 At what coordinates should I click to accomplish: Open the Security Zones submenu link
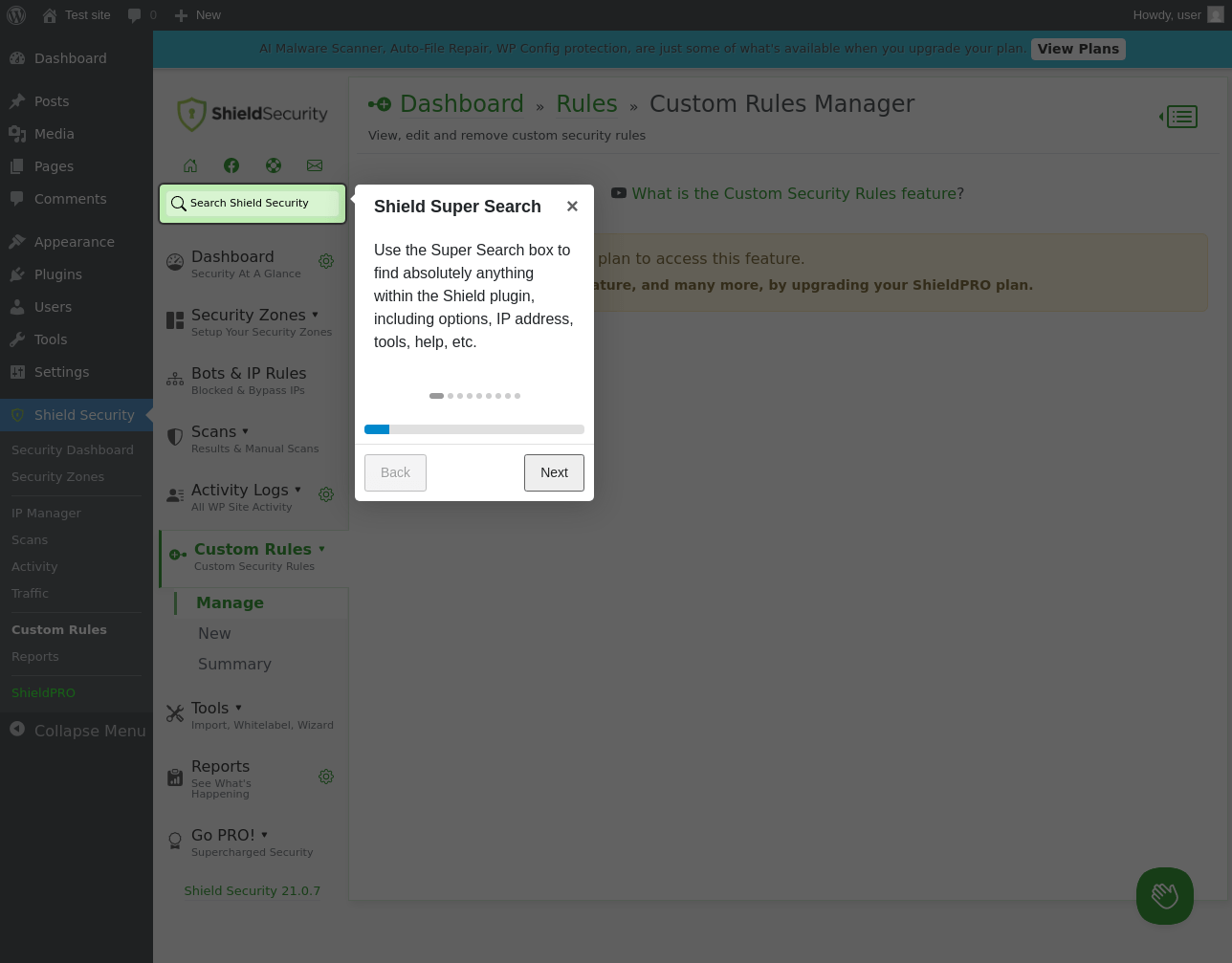coord(57,477)
